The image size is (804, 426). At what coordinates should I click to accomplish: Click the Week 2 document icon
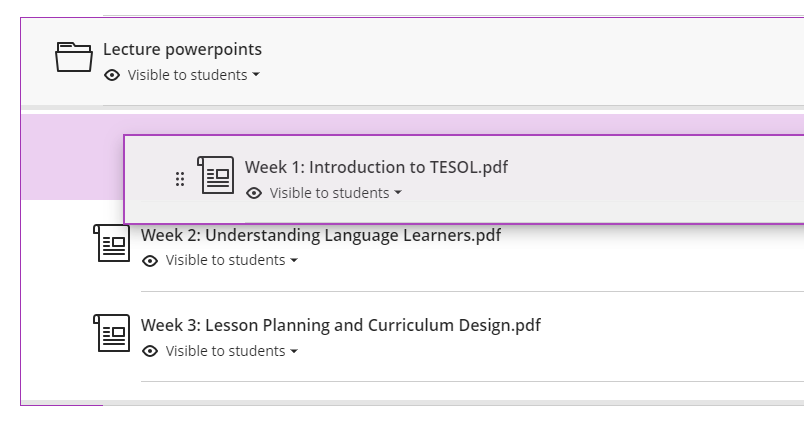pyautogui.click(x=112, y=243)
